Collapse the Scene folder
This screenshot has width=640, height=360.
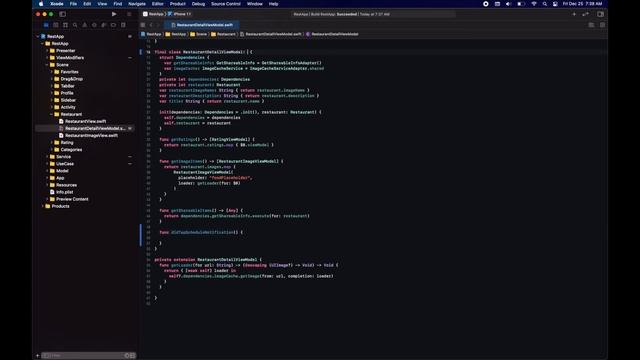pyautogui.click(x=47, y=64)
